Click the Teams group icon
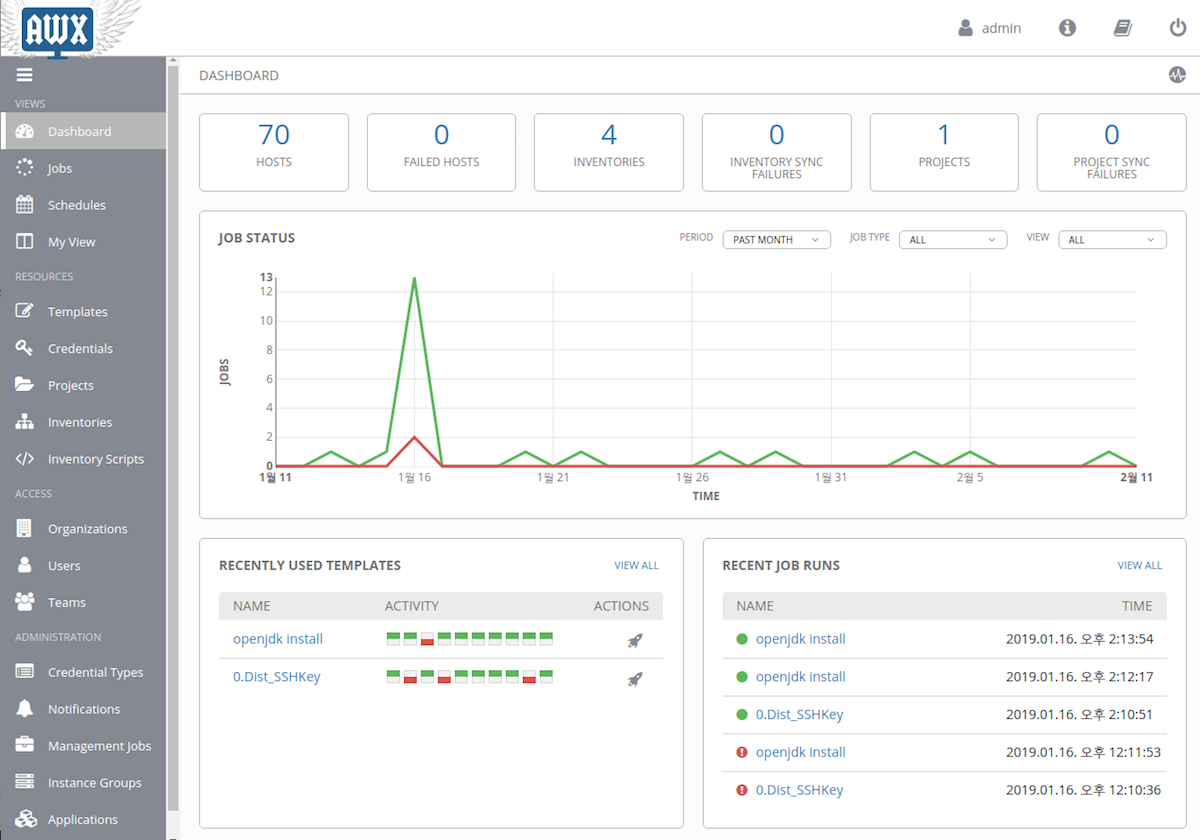 tap(26, 602)
